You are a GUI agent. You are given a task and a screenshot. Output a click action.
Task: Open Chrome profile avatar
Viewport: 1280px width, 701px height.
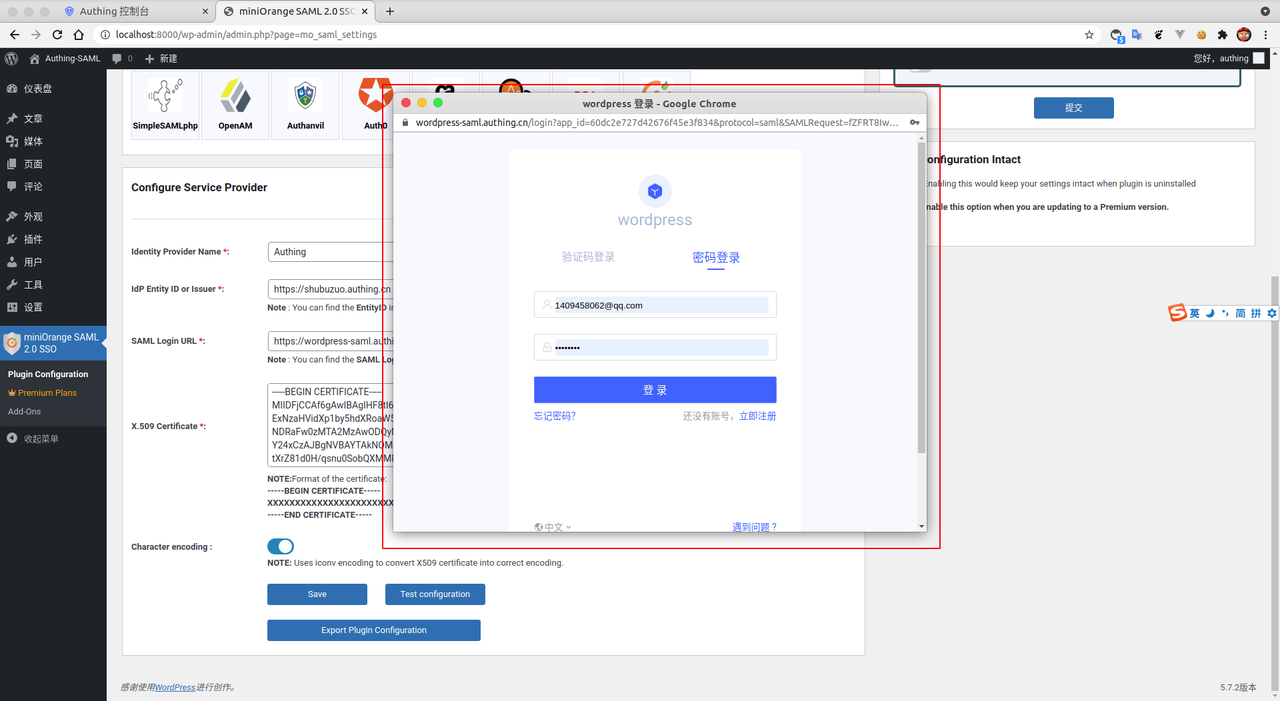point(1244,34)
